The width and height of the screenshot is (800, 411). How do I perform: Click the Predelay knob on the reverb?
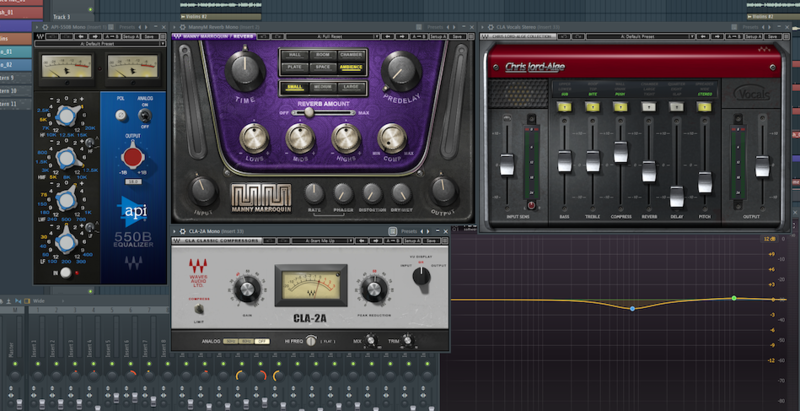(401, 70)
